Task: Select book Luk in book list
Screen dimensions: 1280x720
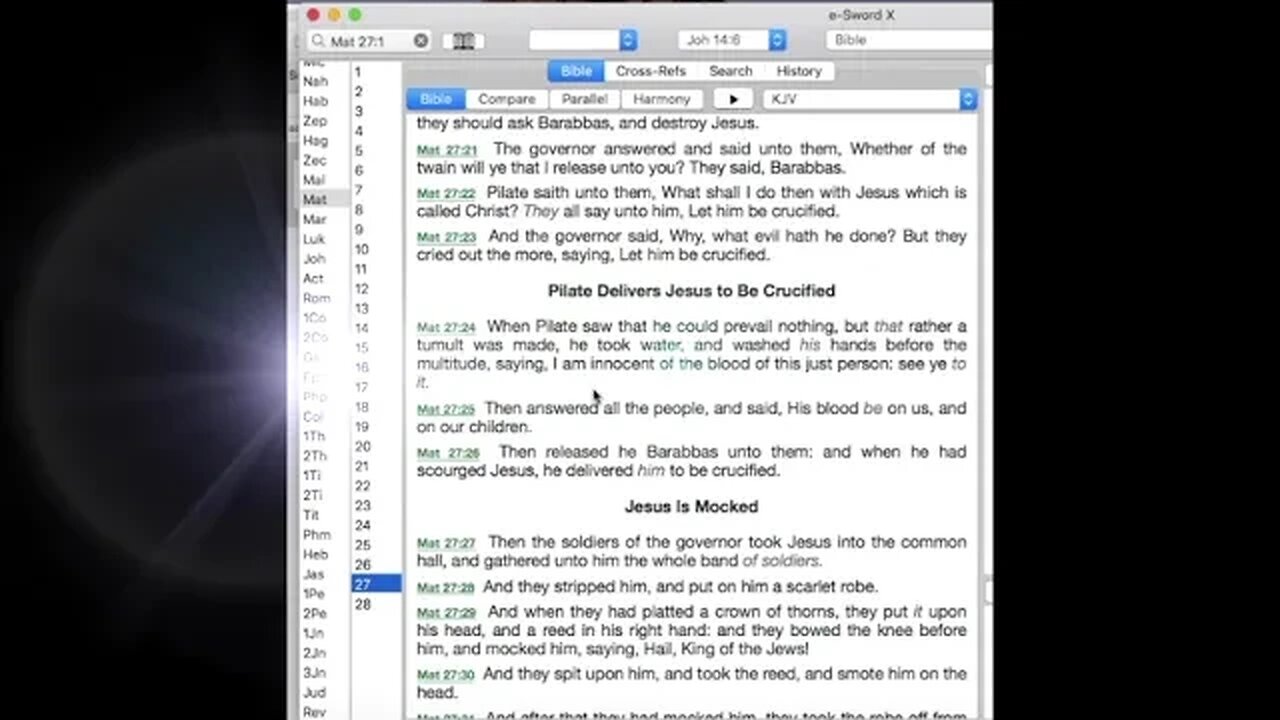Action: pos(314,239)
